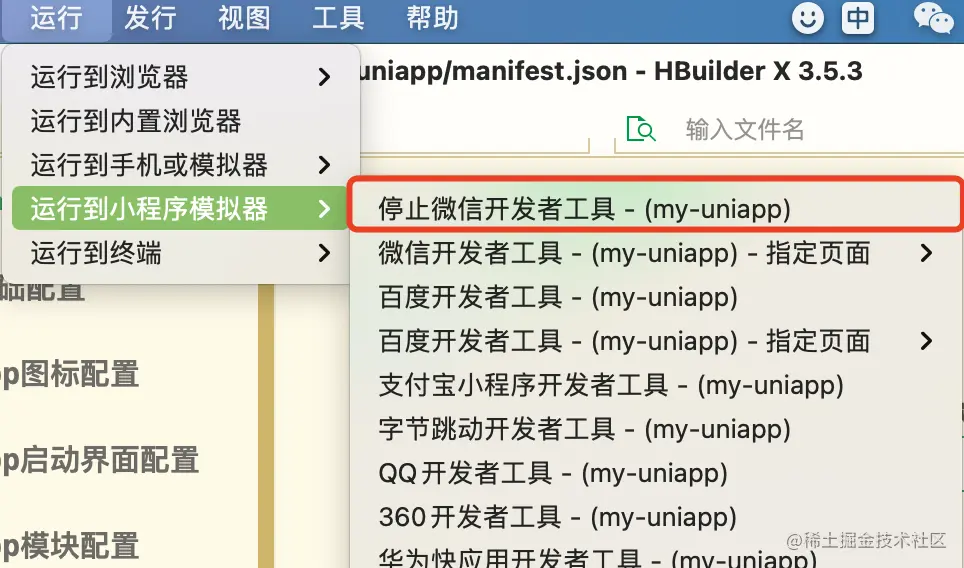Select 运行到手机或模拟器 menu item
964x568 pixels.
(181, 164)
